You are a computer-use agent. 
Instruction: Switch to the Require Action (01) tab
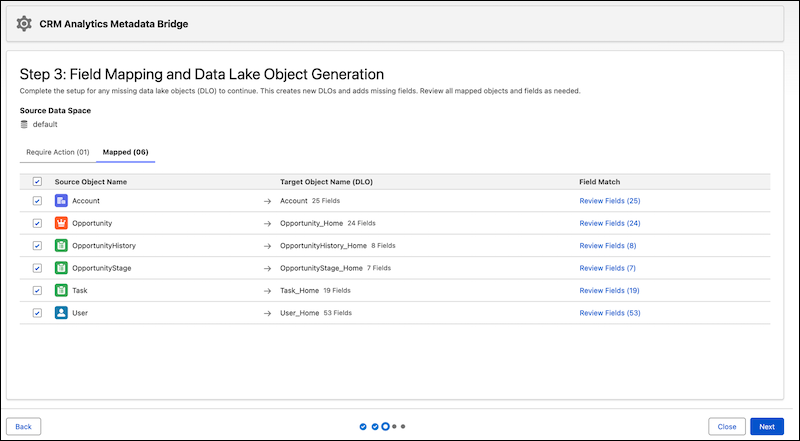click(x=58, y=152)
